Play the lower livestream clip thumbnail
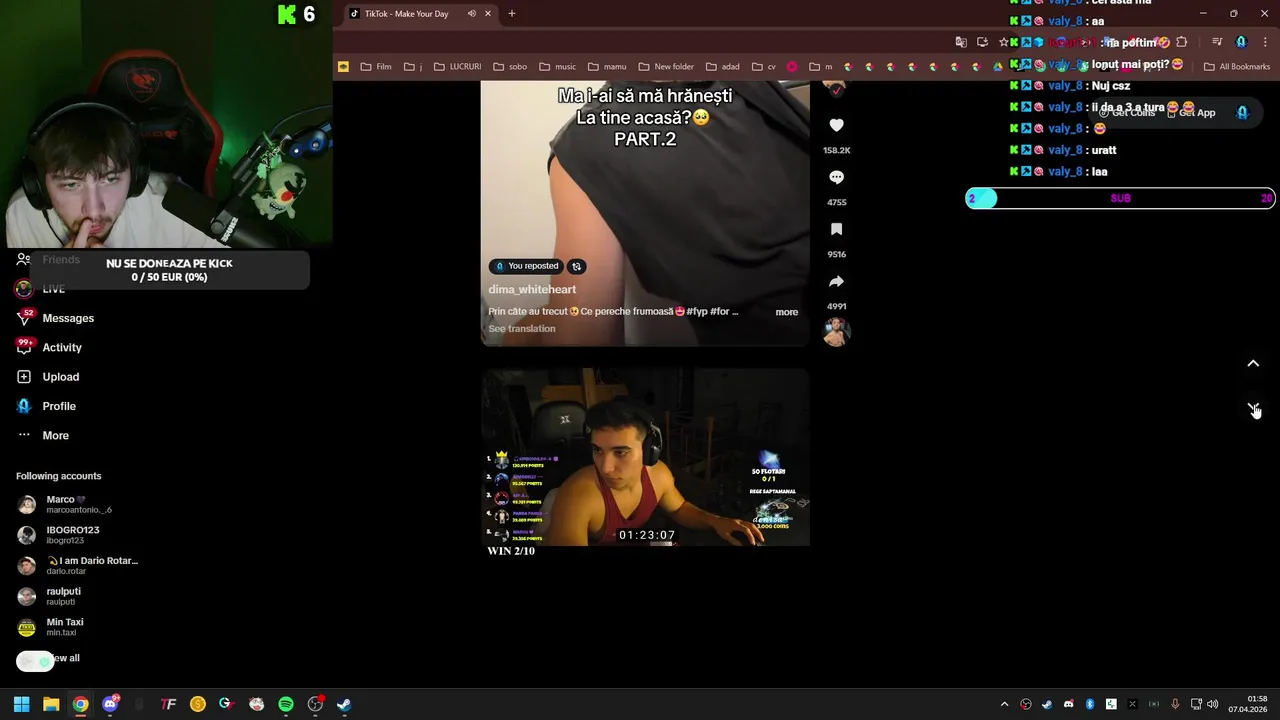The image size is (1280, 720). [x=645, y=457]
